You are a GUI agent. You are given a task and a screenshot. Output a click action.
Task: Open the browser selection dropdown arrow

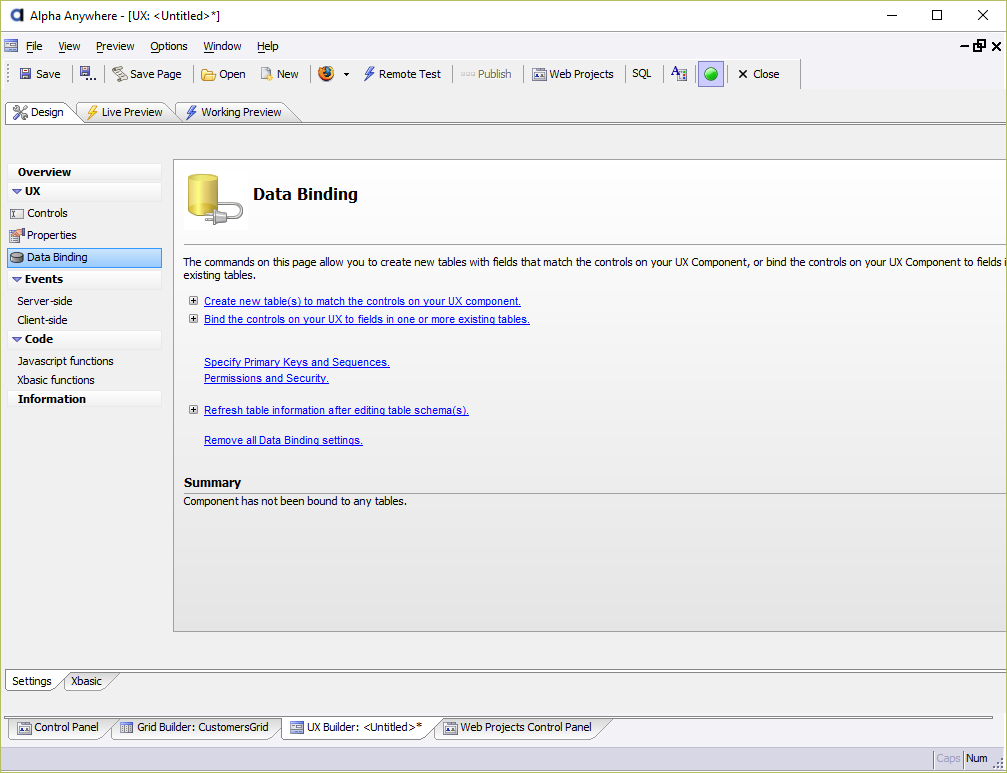(346, 74)
